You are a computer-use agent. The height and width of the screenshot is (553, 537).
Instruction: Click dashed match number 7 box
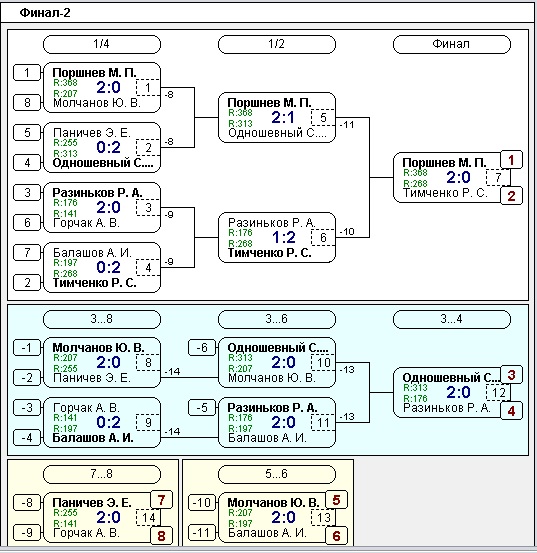click(498, 177)
